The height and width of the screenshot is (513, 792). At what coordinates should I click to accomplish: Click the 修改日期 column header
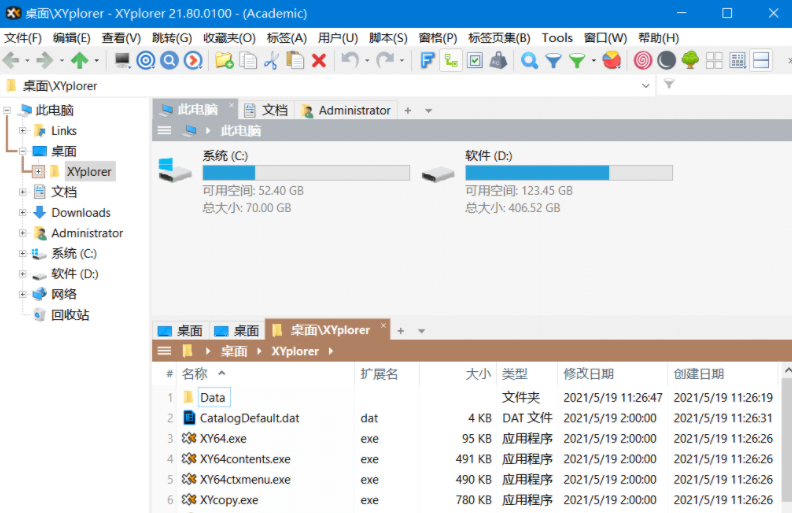pyautogui.click(x=588, y=374)
